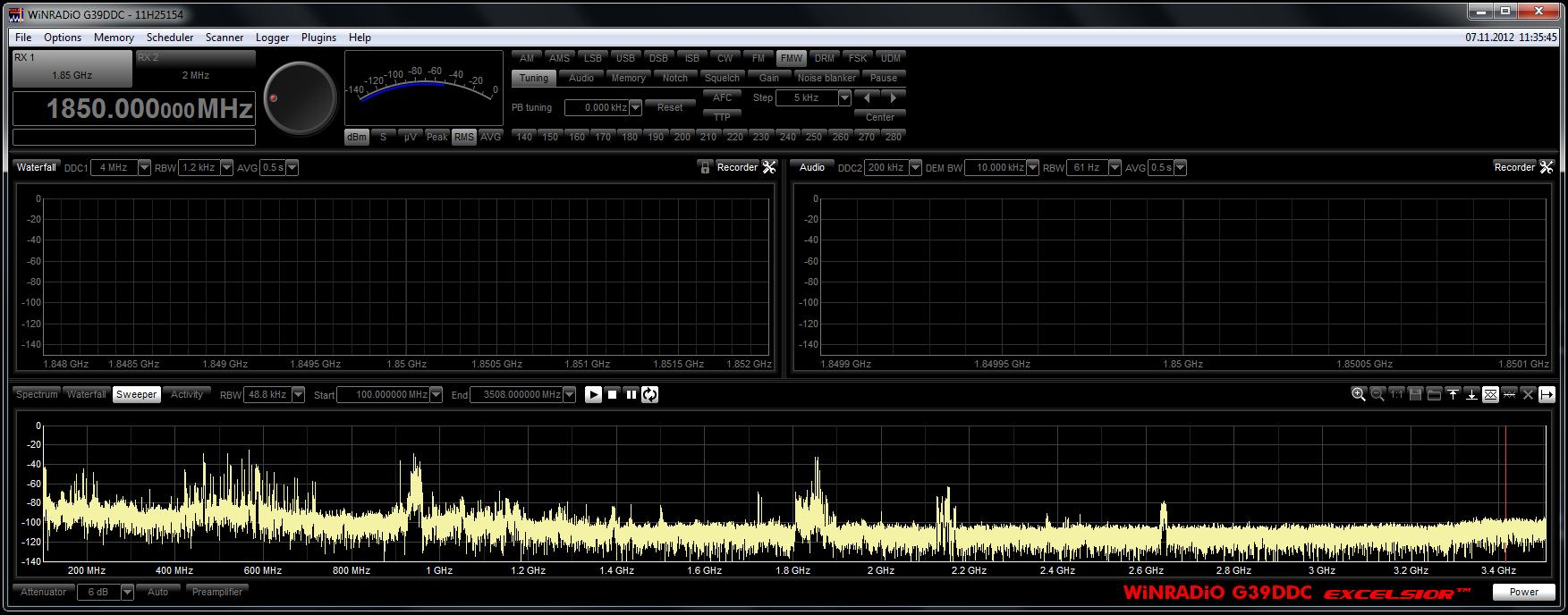
Task: Click the round tuning knob
Action: [x=301, y=97]
